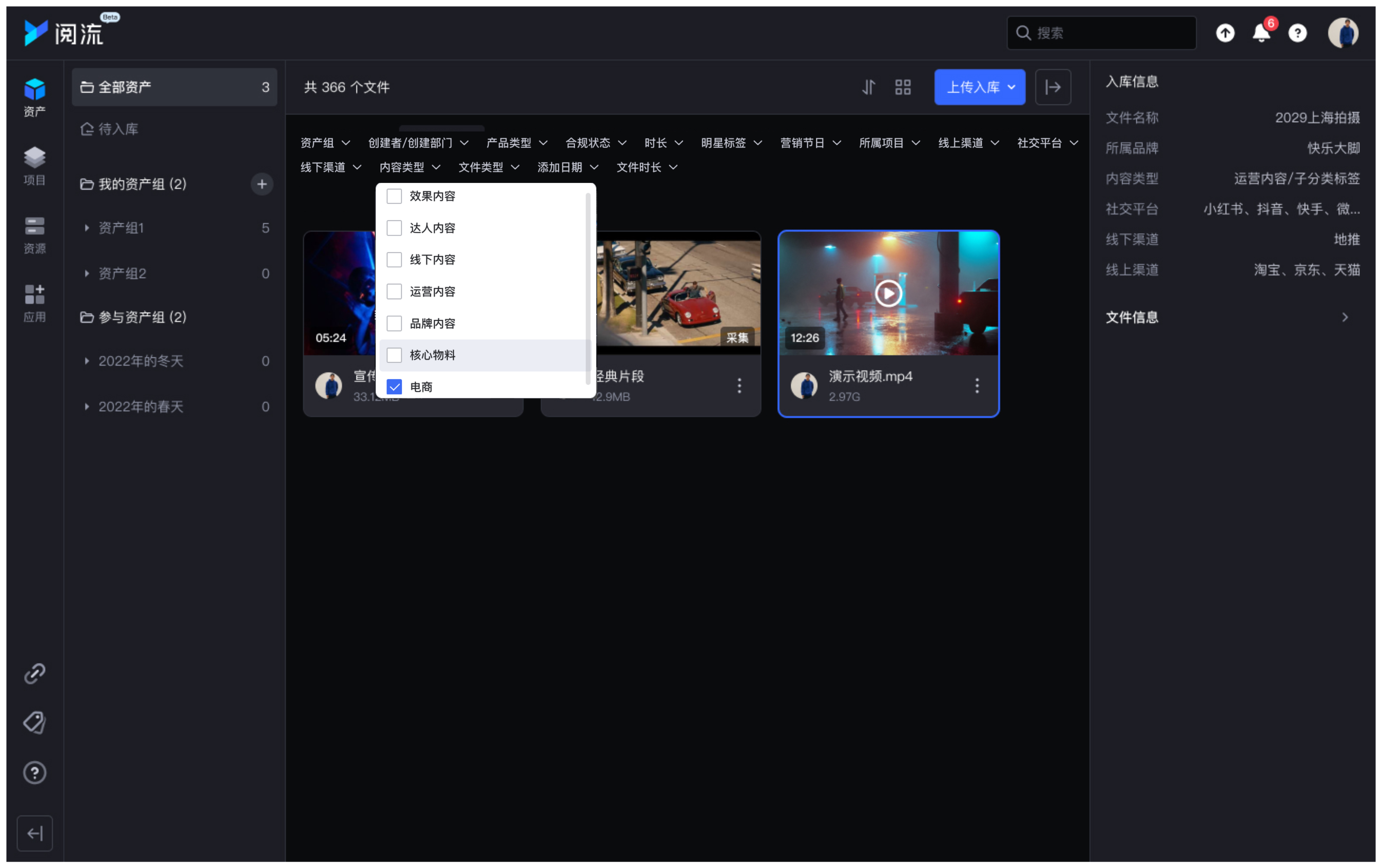Open the user avatar menu
1382x868 pixels.
tap(1344, 33)
